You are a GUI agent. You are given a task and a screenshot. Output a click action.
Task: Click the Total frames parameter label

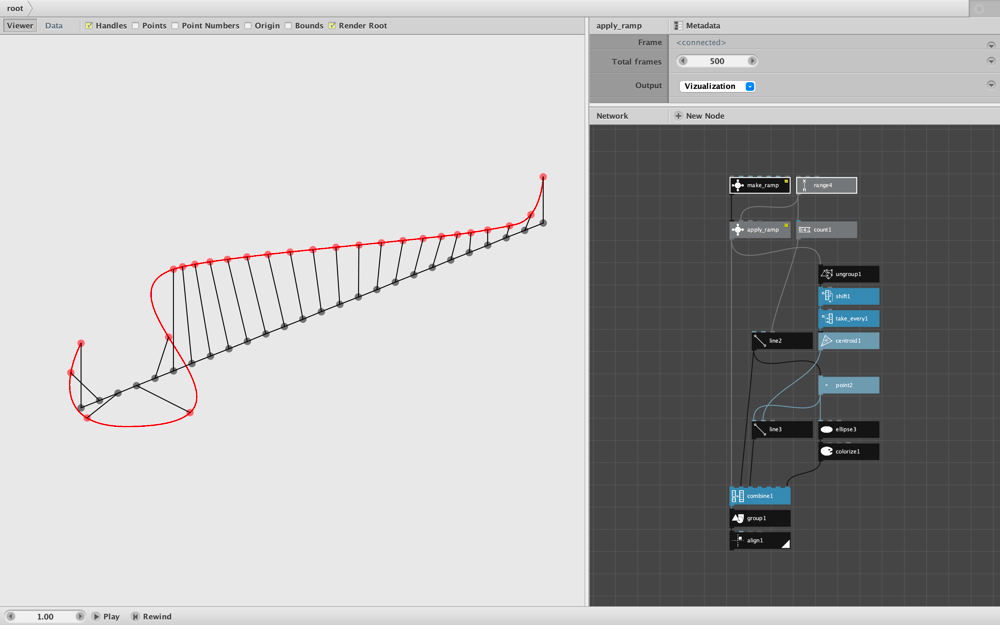point(636,62)
